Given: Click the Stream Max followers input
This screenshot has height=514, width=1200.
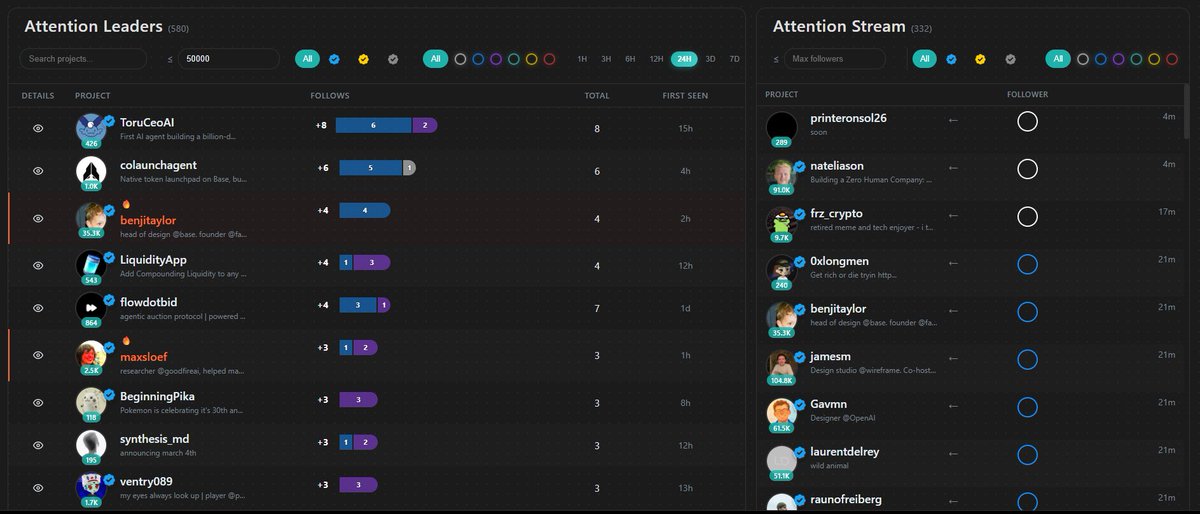Looking at the screenshot, I should click(835, 59).
